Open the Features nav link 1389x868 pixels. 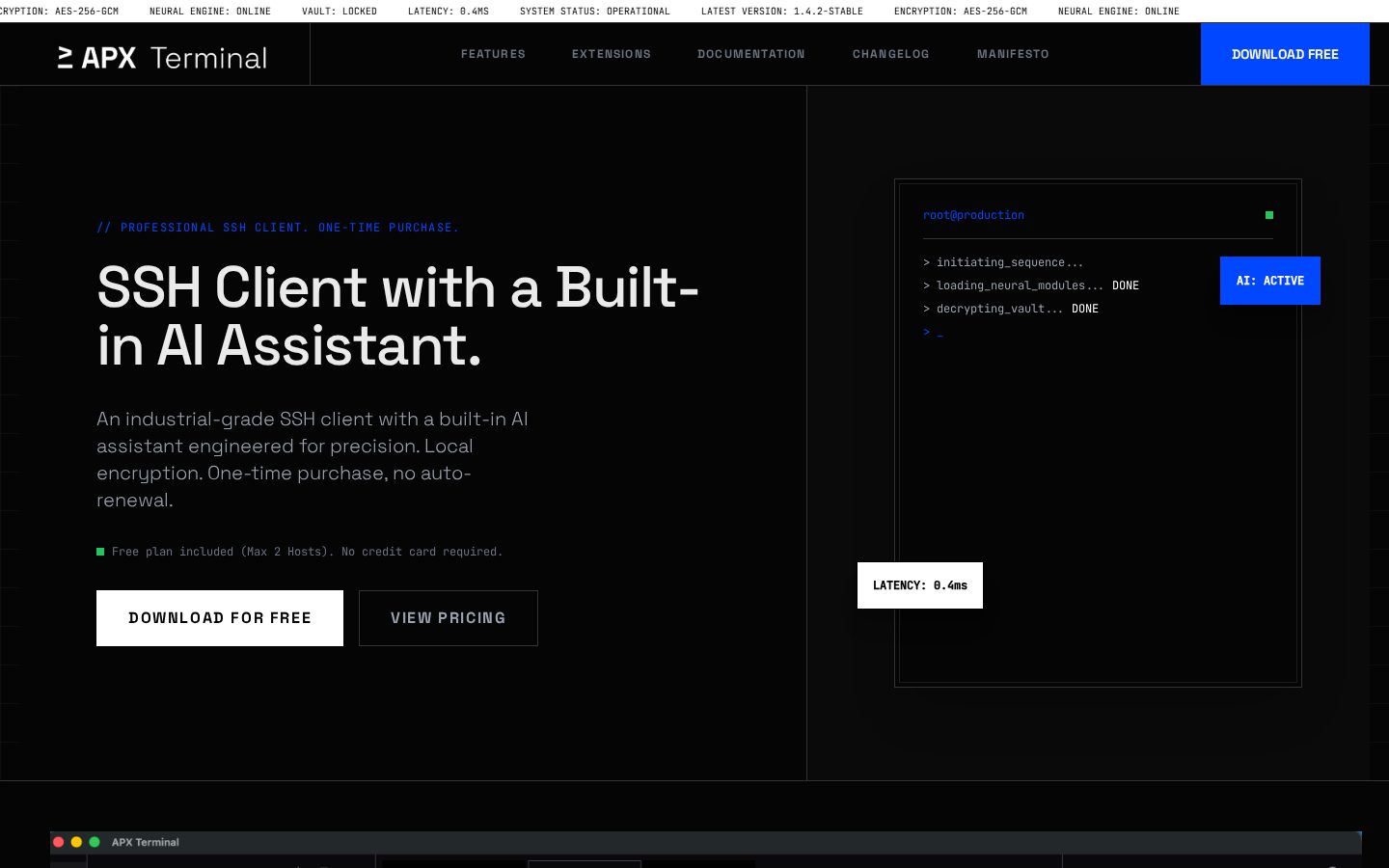pos(493,54)
